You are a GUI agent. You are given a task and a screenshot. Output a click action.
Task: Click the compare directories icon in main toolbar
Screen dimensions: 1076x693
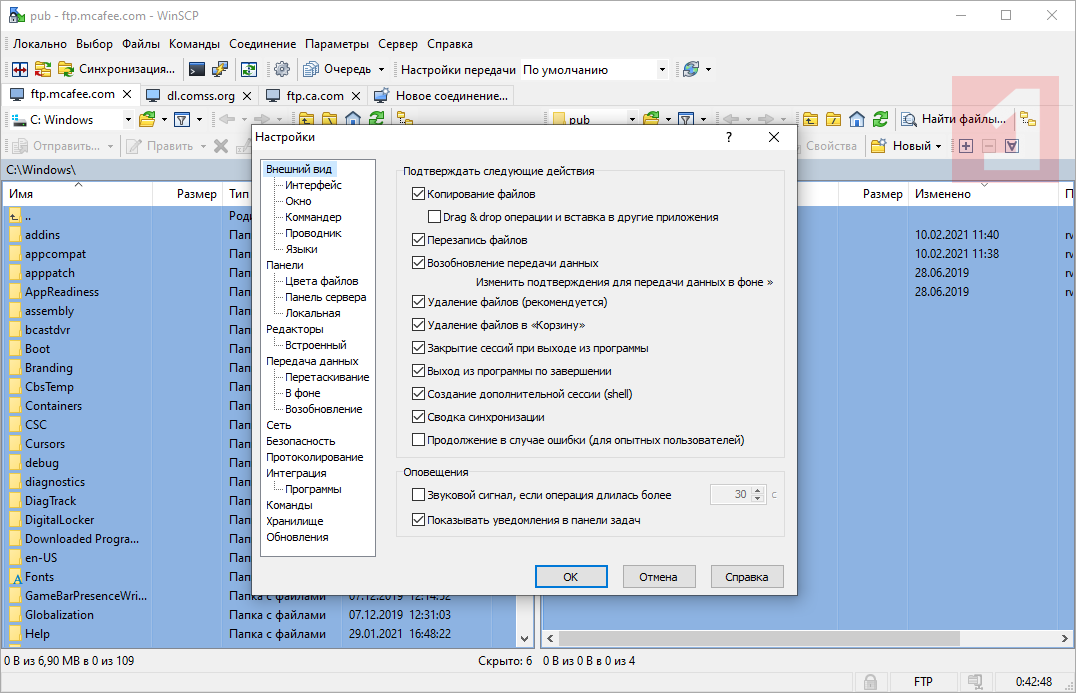20,69
